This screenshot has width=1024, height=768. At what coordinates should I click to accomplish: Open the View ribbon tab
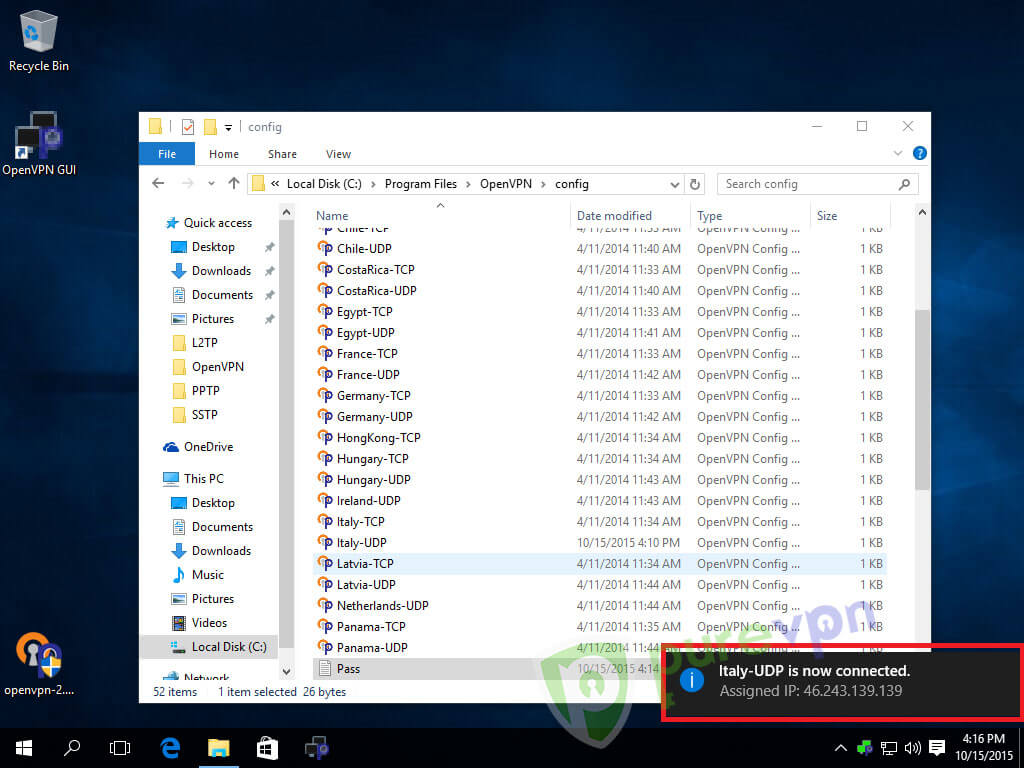tap(338, 154)
